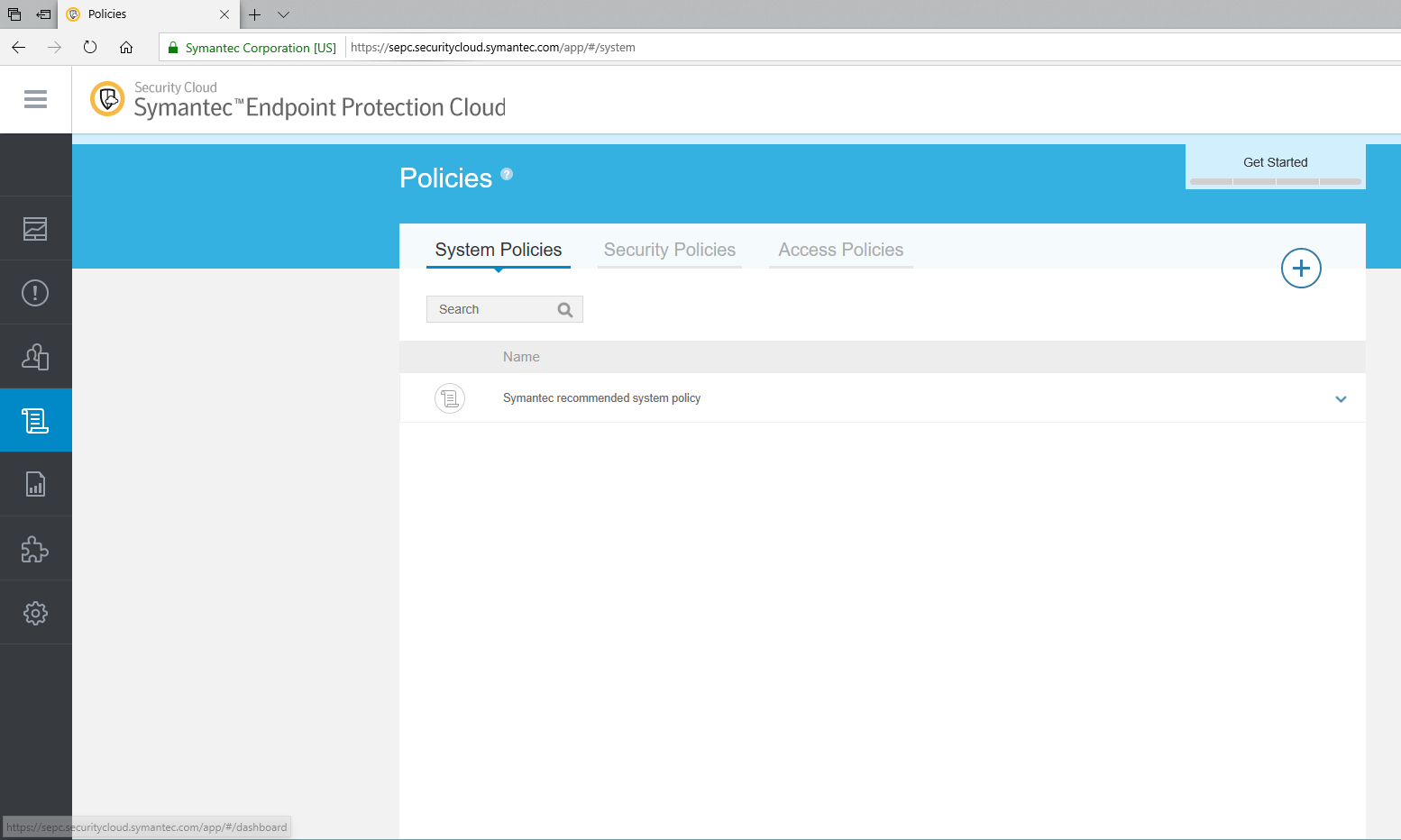The width and height of the screenshot is (1401, 840).
Task: Refresh the page
Action: pyautogui.click(x=90, y=48)
